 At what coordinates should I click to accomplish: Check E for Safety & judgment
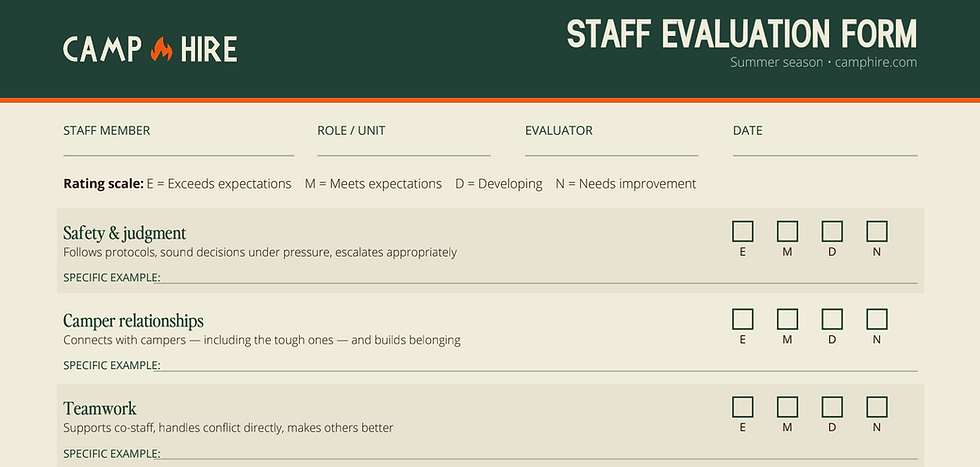[x=742, y=231]
